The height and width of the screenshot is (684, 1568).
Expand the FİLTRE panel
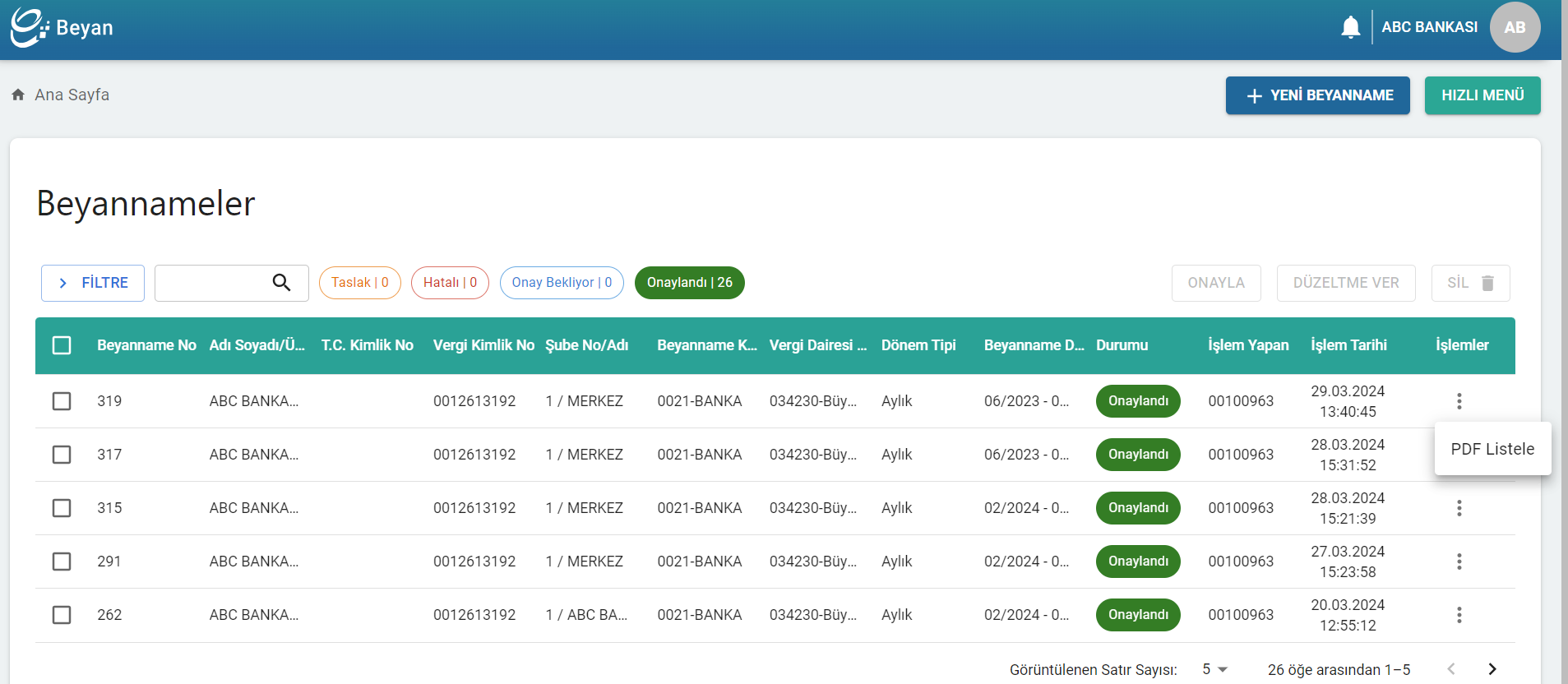coord(93,283)
